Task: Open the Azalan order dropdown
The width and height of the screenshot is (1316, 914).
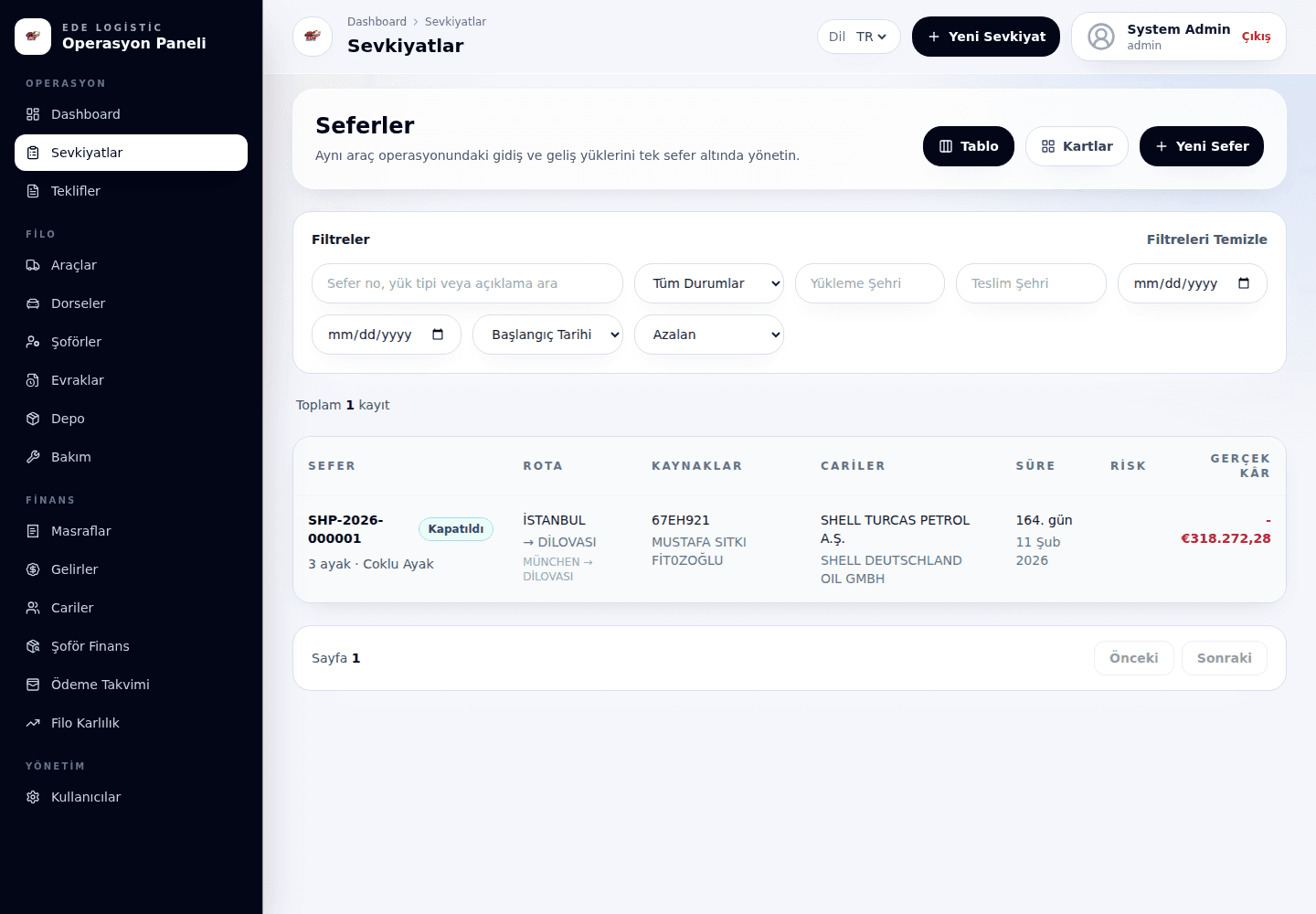Action: [x=709, y=335]
